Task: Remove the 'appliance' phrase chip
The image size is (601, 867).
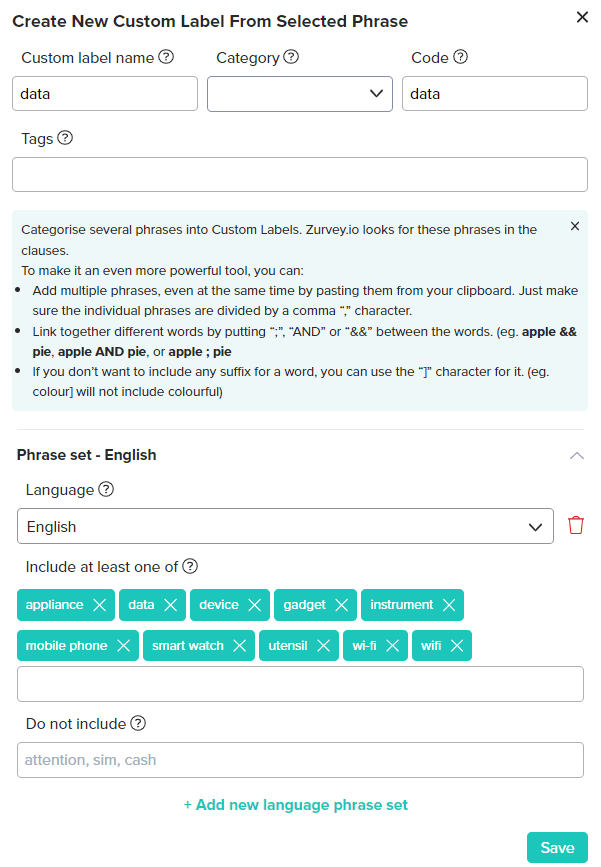Action: pos(99,605)
